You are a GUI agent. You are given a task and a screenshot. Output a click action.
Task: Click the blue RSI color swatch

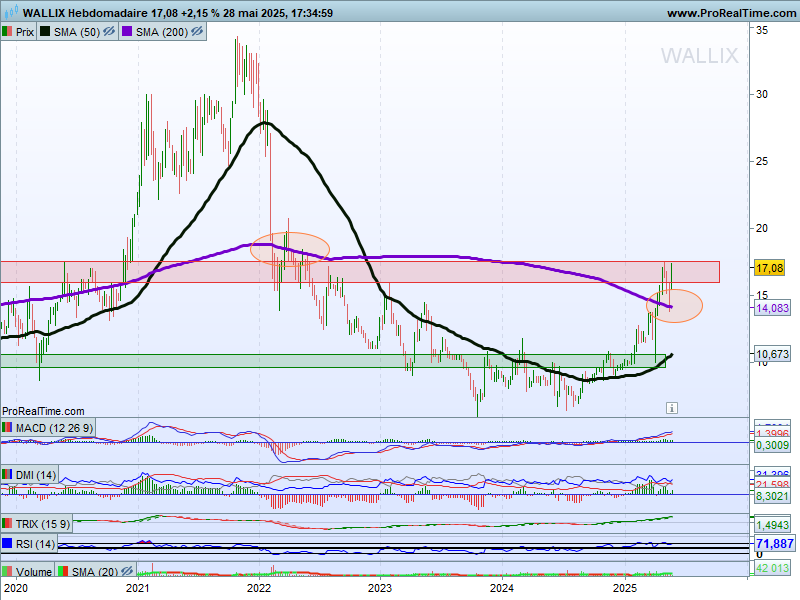pos(7,544)
